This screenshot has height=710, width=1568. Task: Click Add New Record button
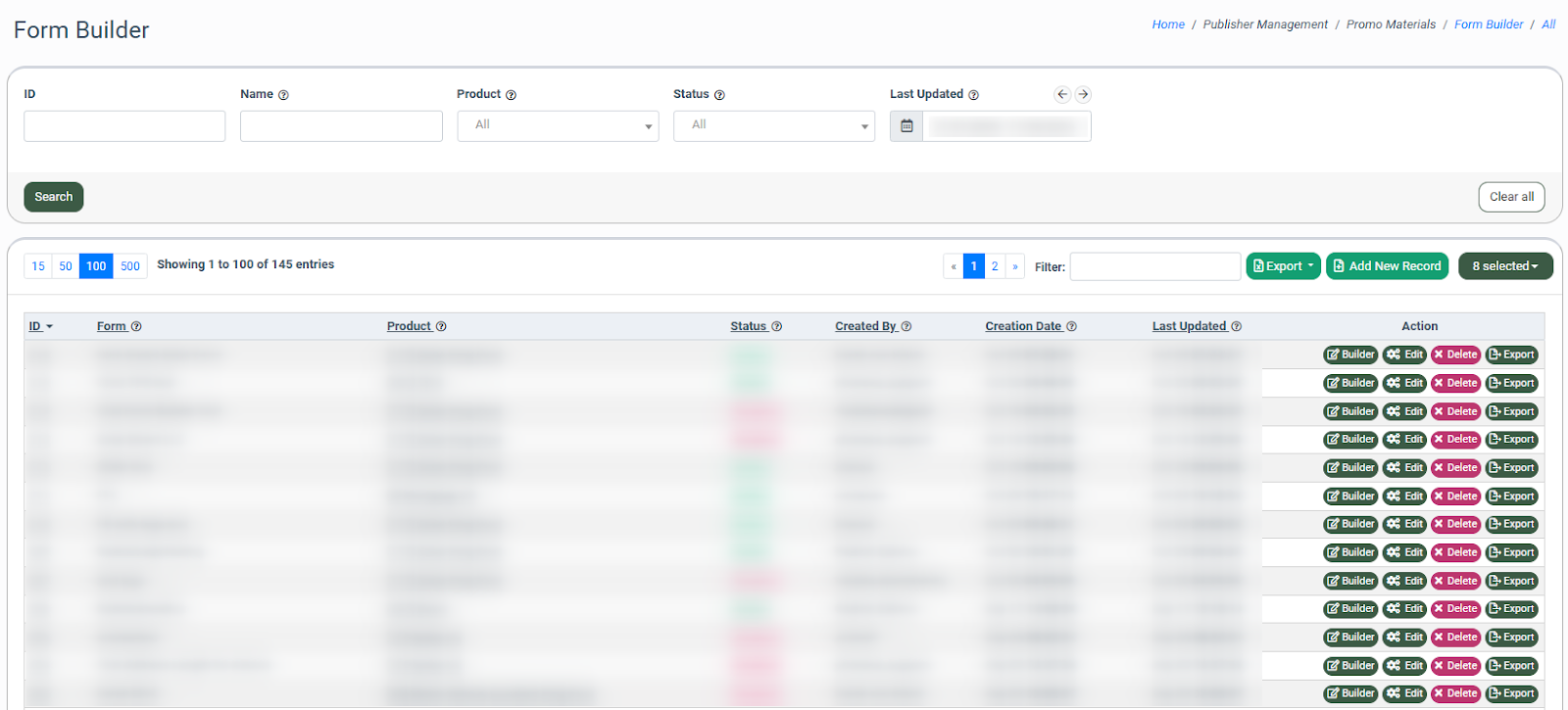1387,266
